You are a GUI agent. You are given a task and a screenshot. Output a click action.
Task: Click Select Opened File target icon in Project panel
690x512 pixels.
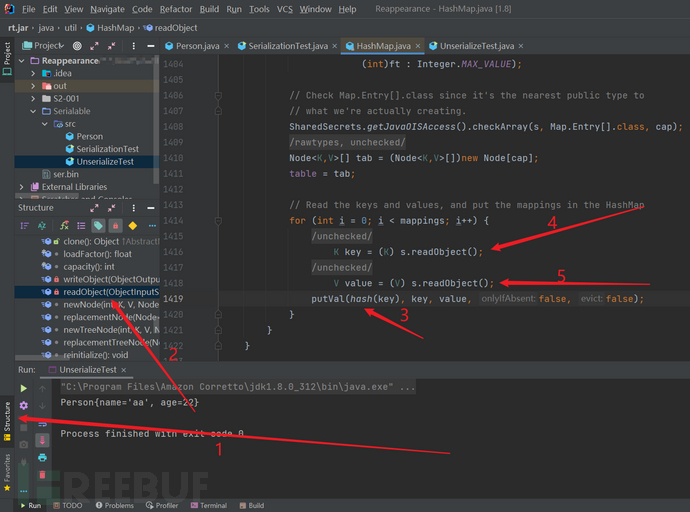76,46
